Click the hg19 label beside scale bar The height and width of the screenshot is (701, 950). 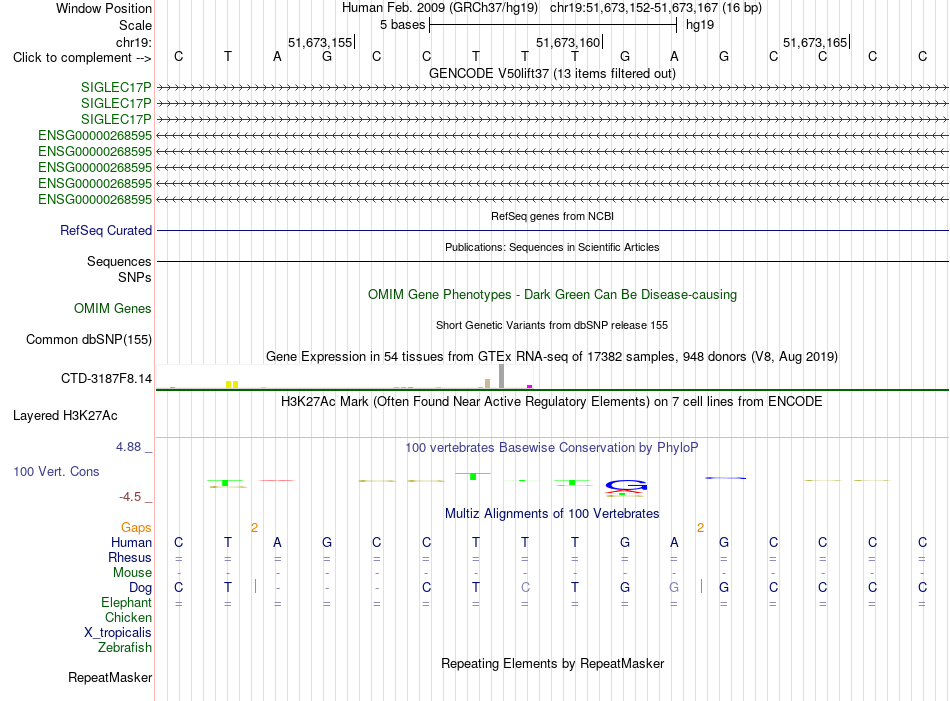[x=700, y=25]
